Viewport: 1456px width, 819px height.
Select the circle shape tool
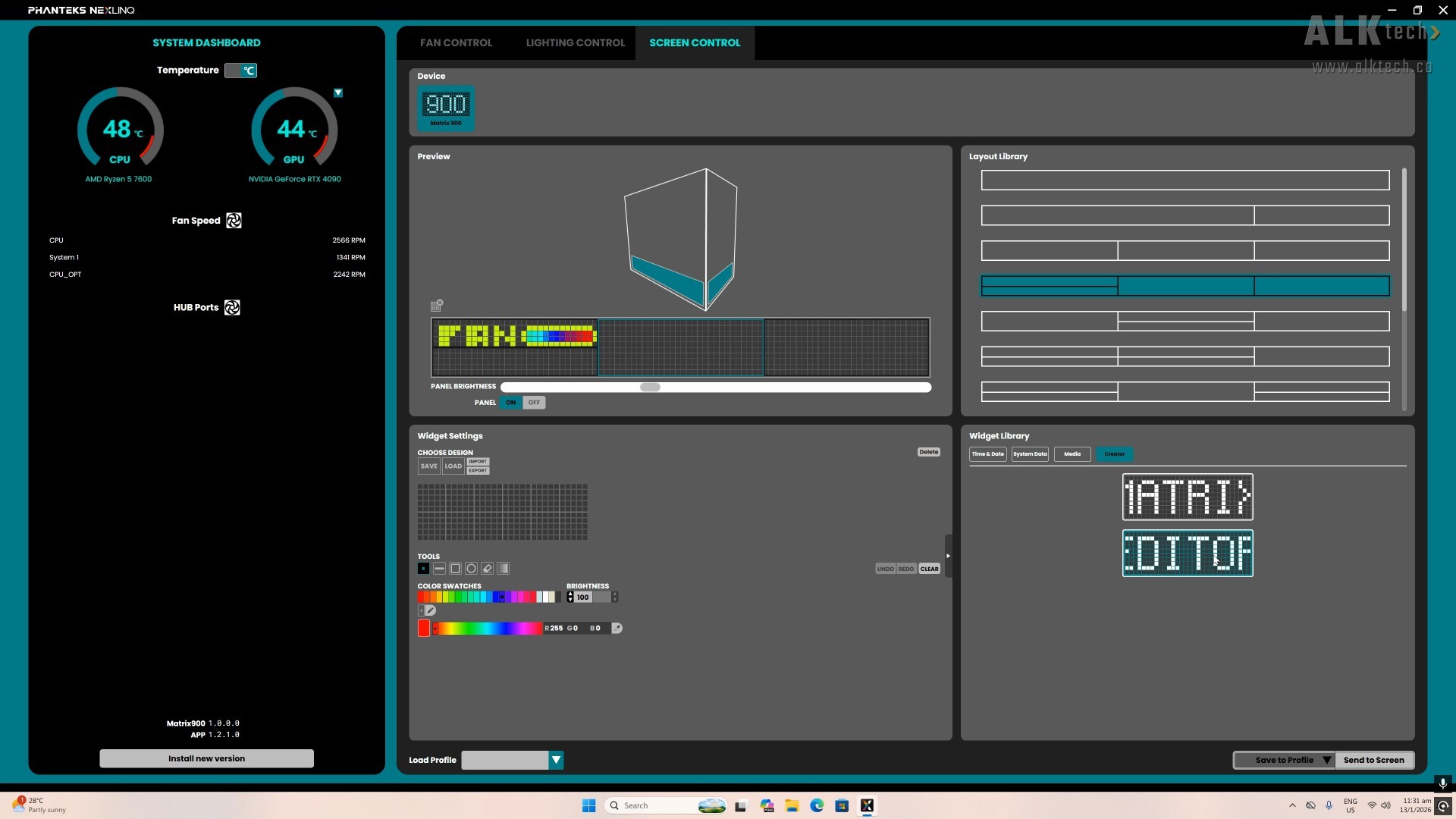pyautogui.click(x=471, y=568)
